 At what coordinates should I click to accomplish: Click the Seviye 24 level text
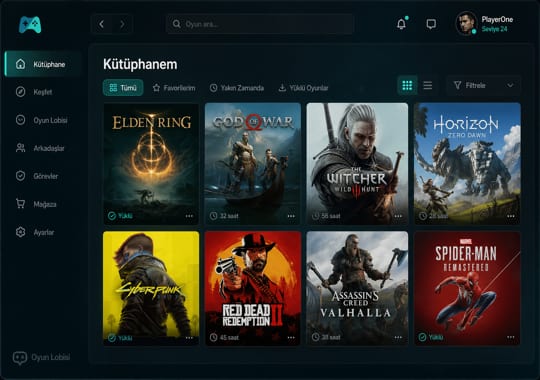point(494,29)
